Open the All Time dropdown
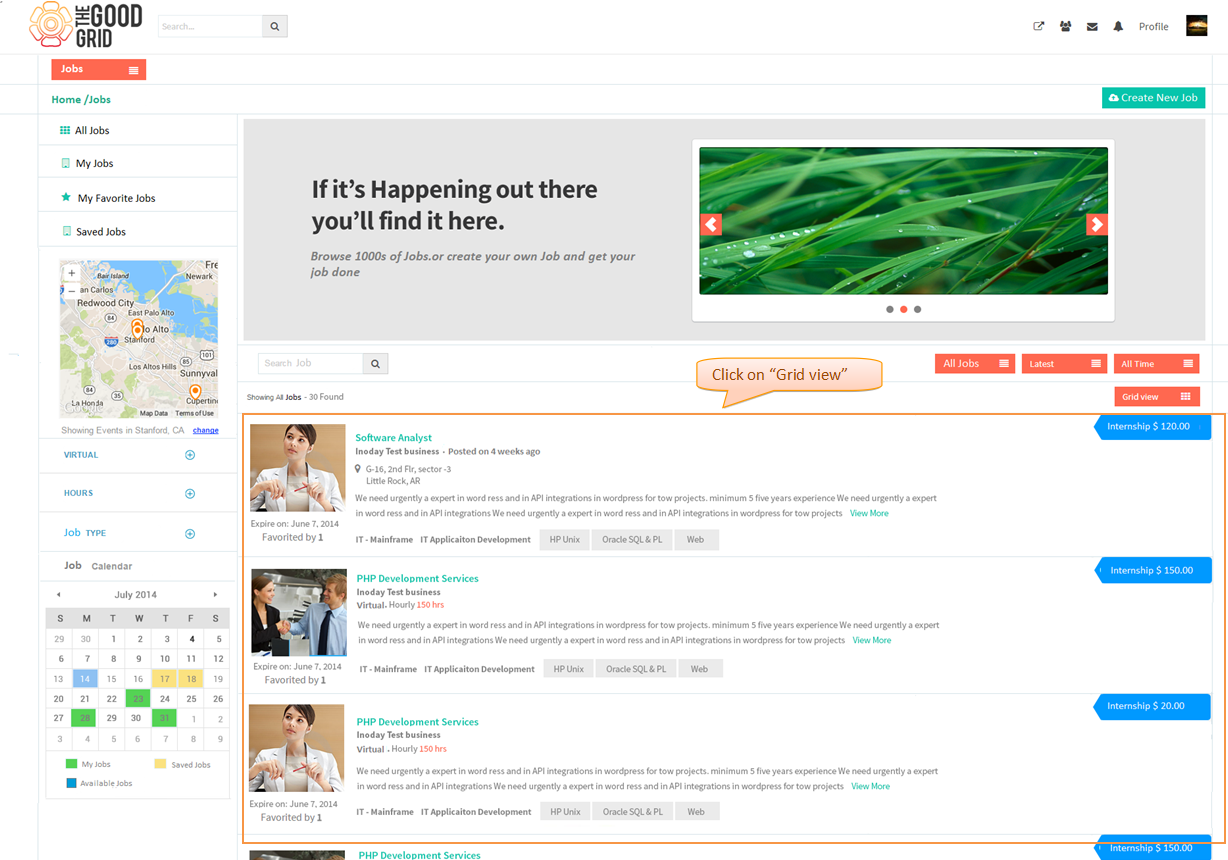The image size is (1228, 860). [1156, 363]
